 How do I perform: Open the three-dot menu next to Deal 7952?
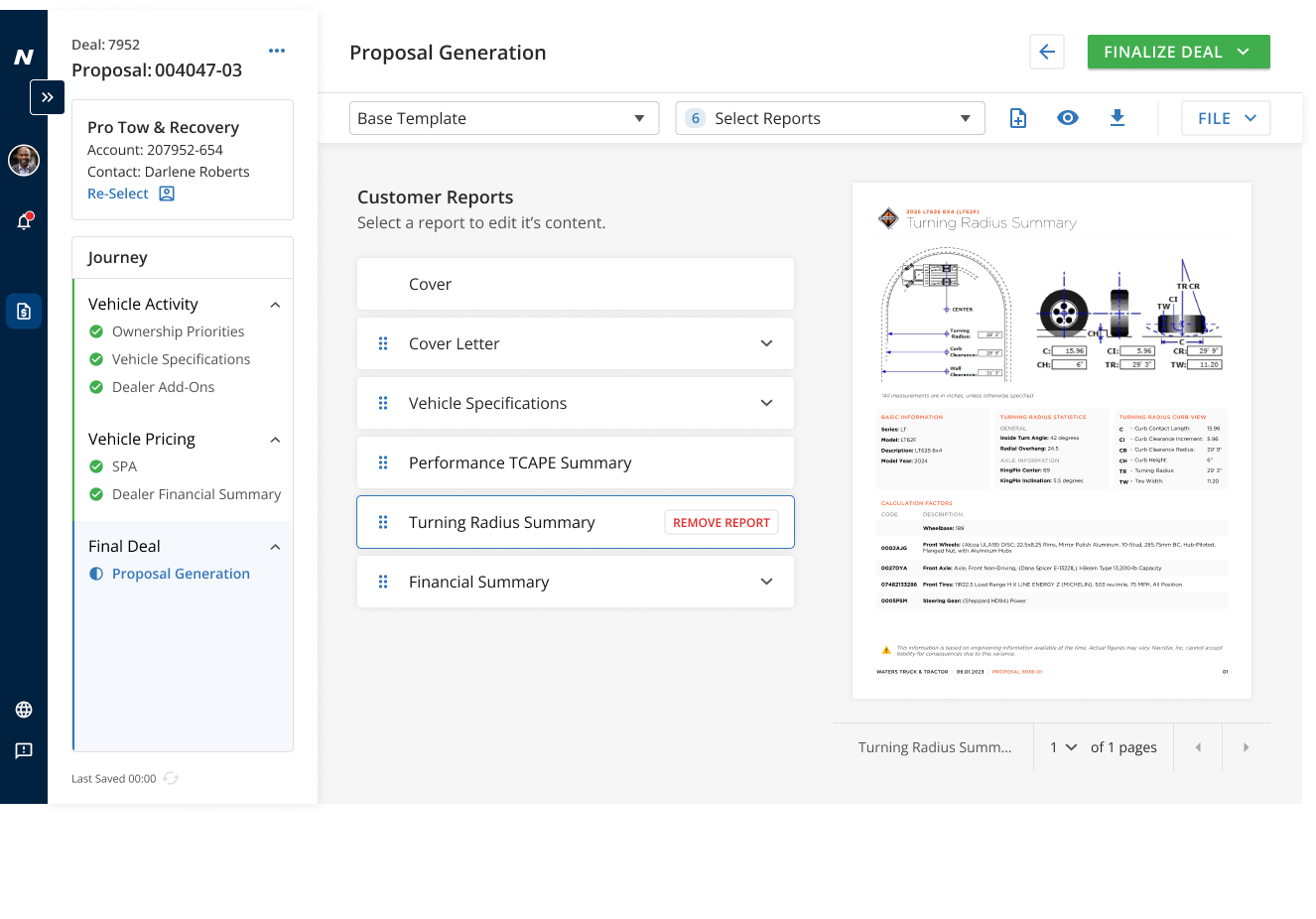277,51
